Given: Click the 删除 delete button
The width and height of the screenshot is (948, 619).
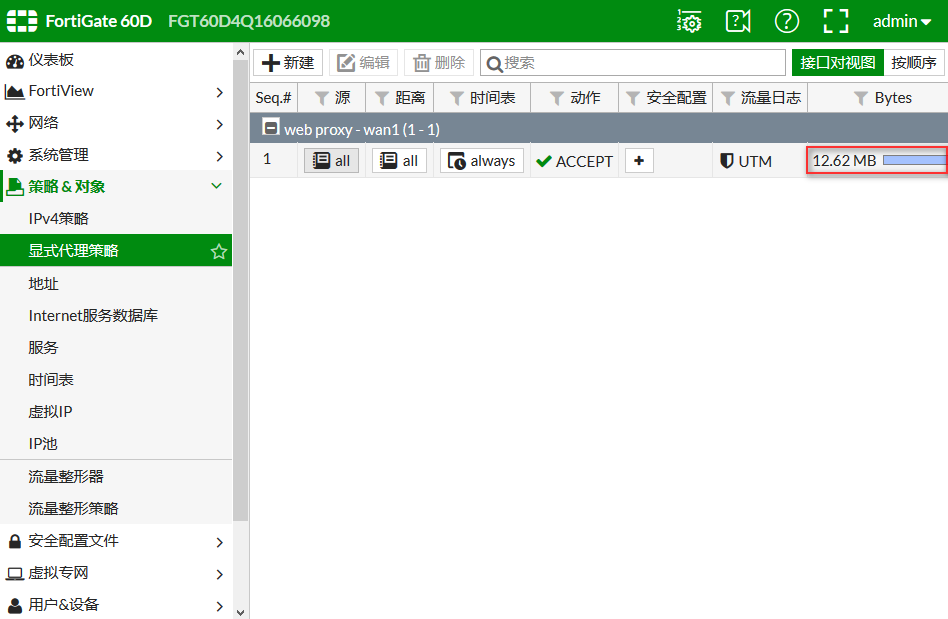Looking at the screenshot, I should coord(439,62).
